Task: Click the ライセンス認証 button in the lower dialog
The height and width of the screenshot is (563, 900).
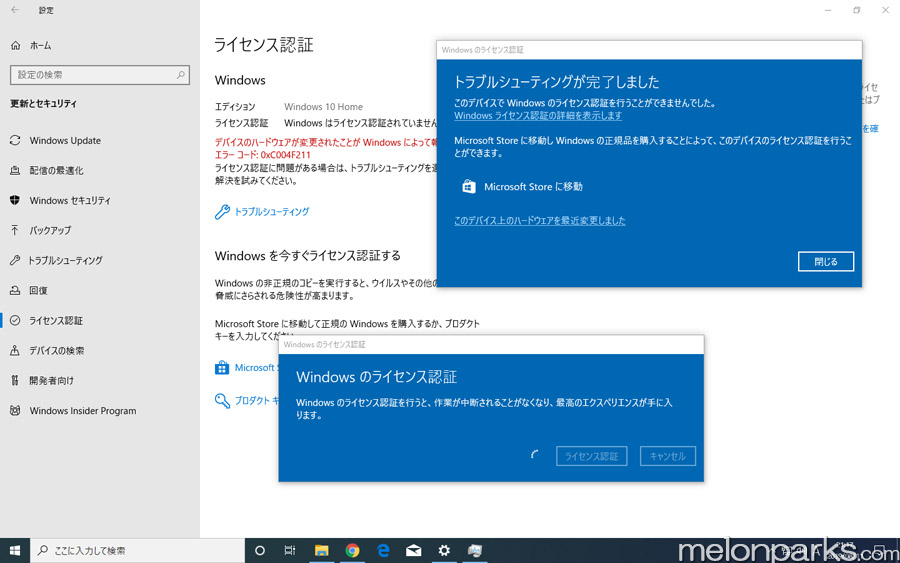Action: click(592, 456)
